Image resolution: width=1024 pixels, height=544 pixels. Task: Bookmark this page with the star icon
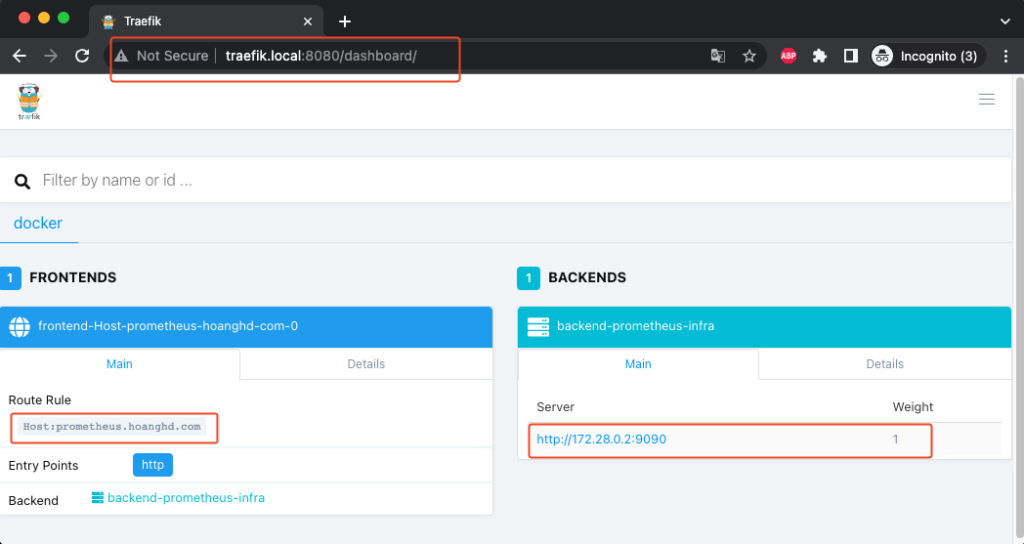[749, 56]
